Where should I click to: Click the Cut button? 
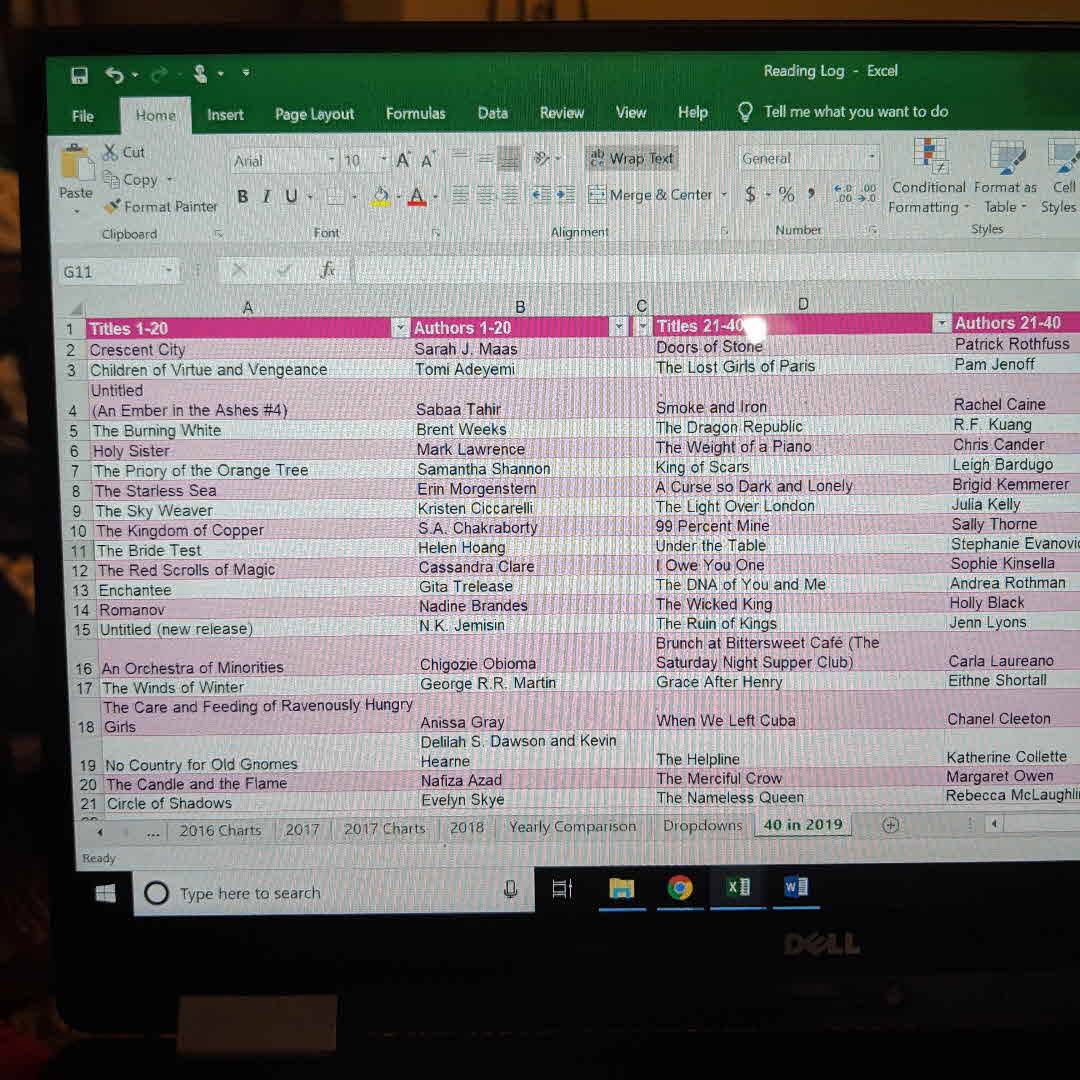point(125,152)
